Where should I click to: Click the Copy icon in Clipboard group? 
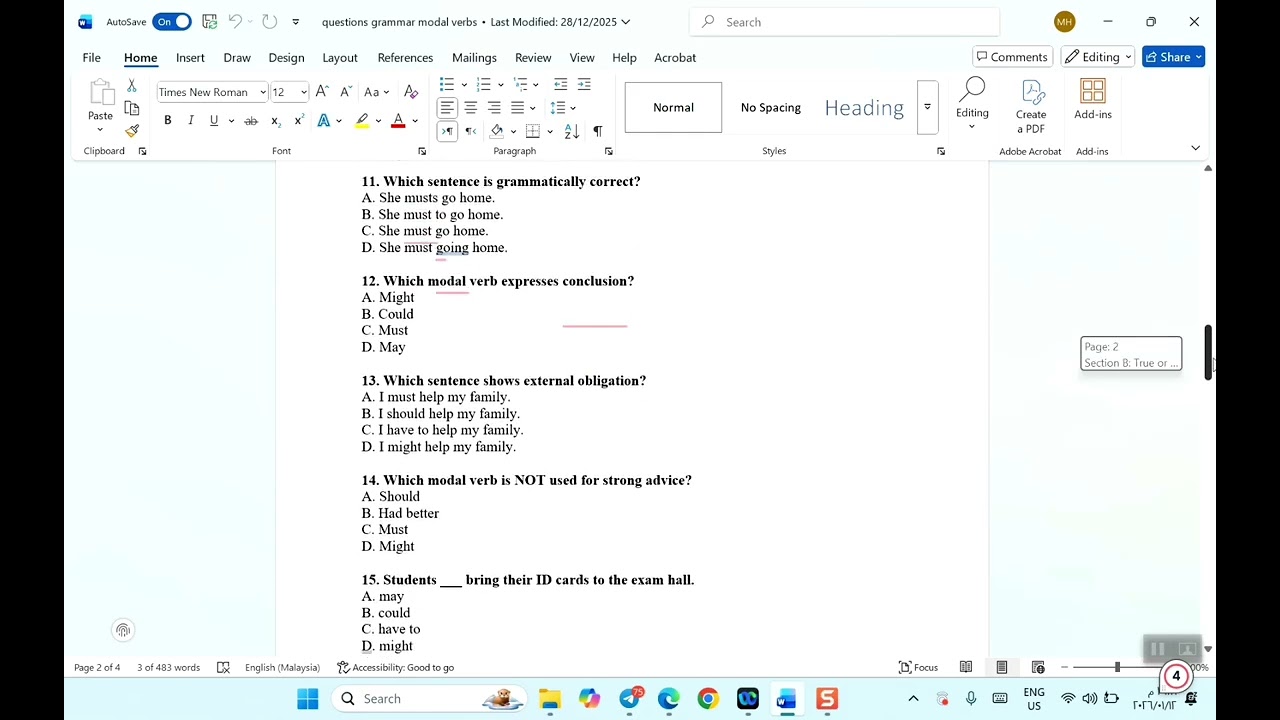(131, 108)
